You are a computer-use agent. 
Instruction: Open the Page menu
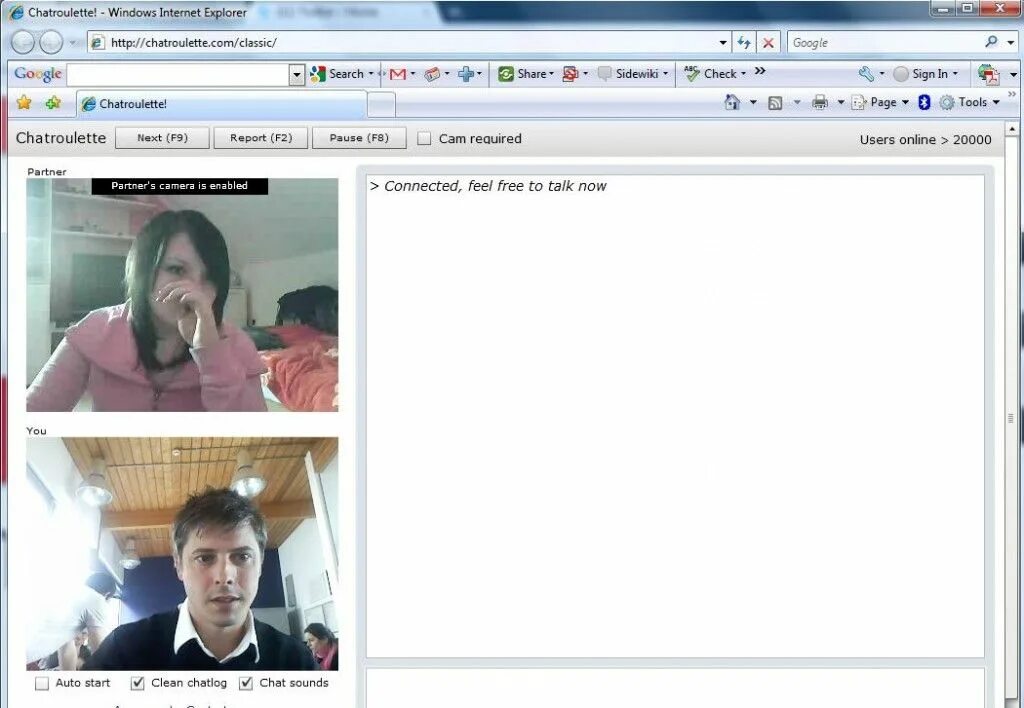880,103
